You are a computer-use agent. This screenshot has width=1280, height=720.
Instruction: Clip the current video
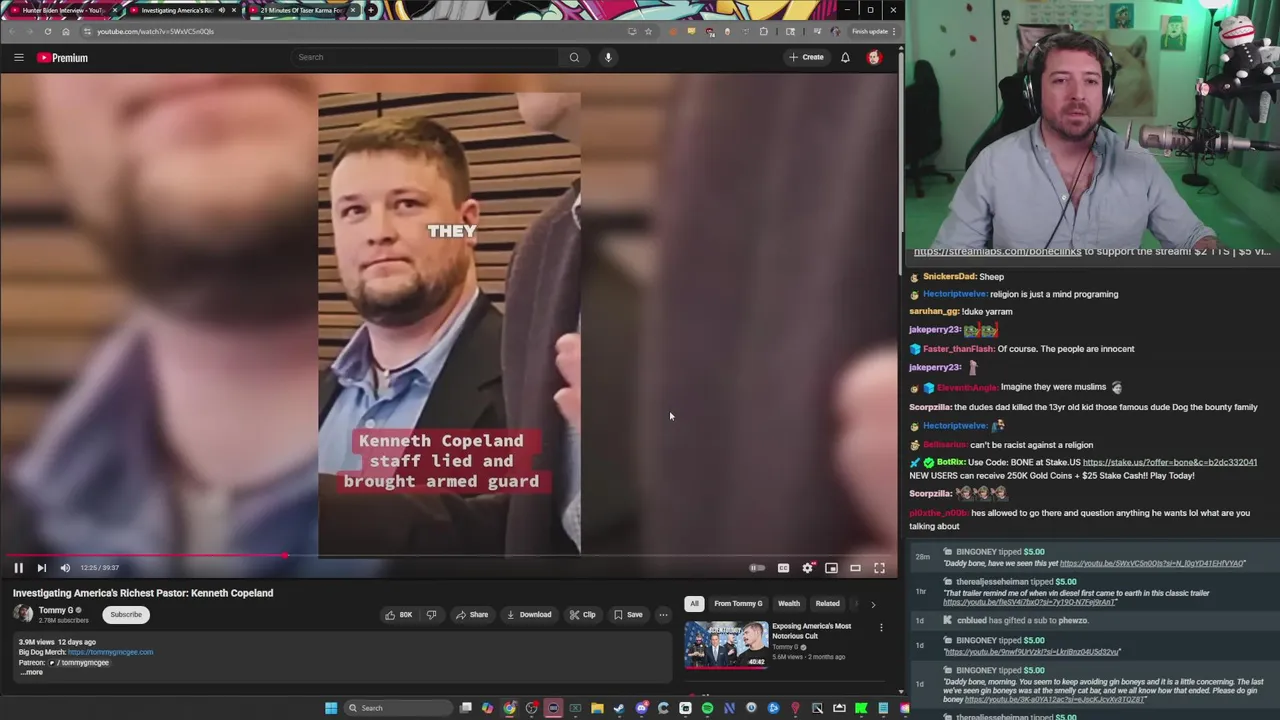pyautogui.click(x=582, y=615)
